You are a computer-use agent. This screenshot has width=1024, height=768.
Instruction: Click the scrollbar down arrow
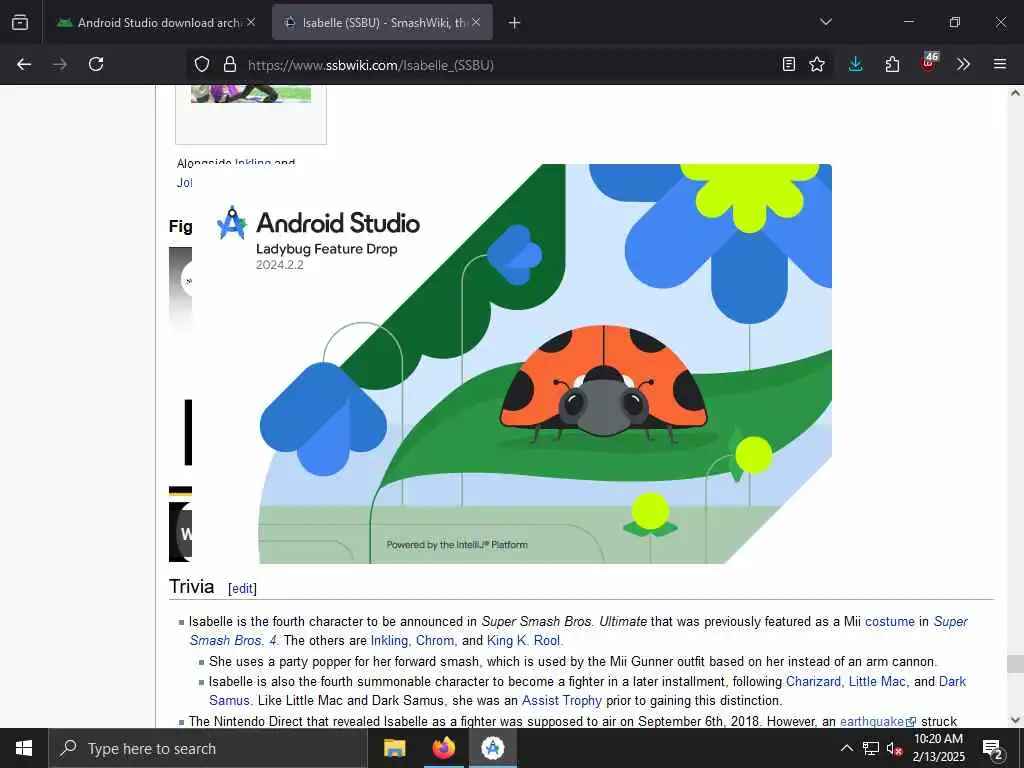click(1015, 720)
